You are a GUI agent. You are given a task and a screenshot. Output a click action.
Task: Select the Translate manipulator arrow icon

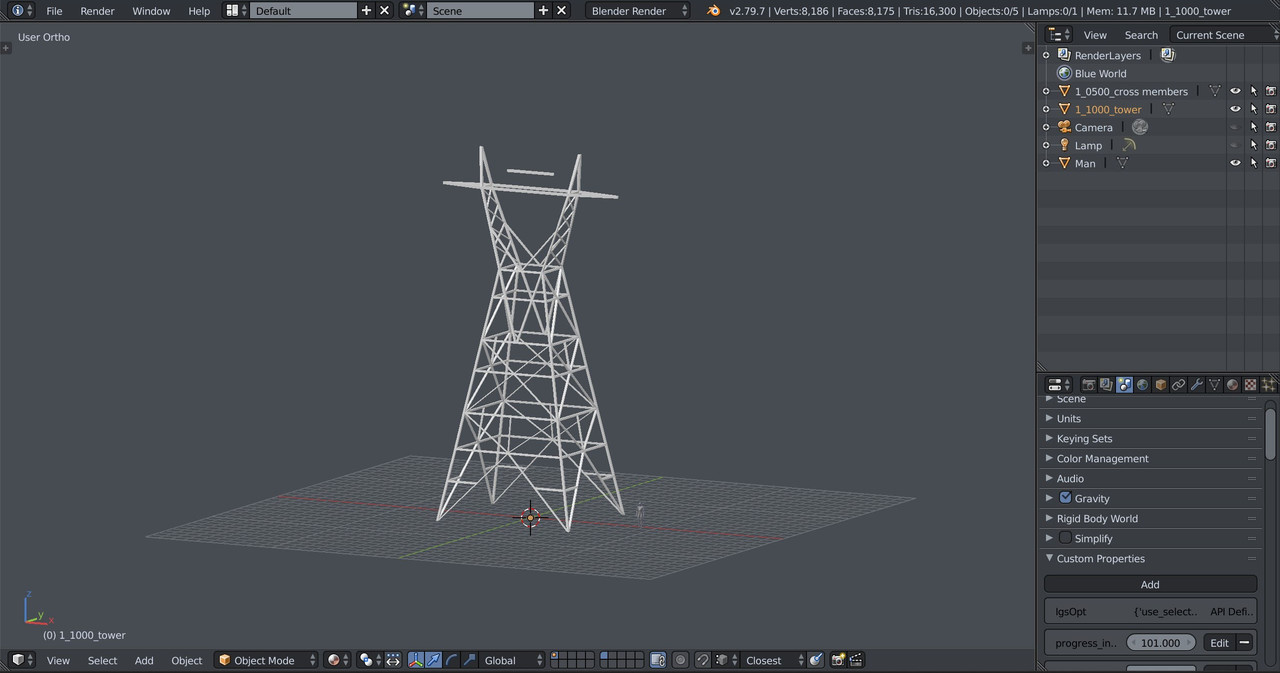click(433, 660)
